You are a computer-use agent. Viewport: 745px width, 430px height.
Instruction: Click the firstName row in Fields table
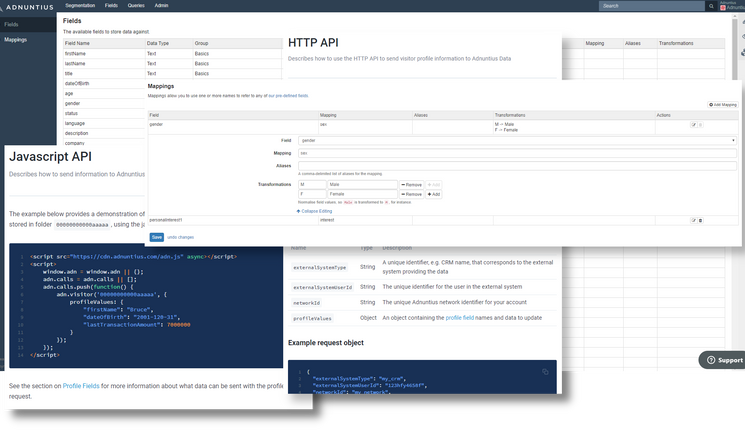pos(173,54)
